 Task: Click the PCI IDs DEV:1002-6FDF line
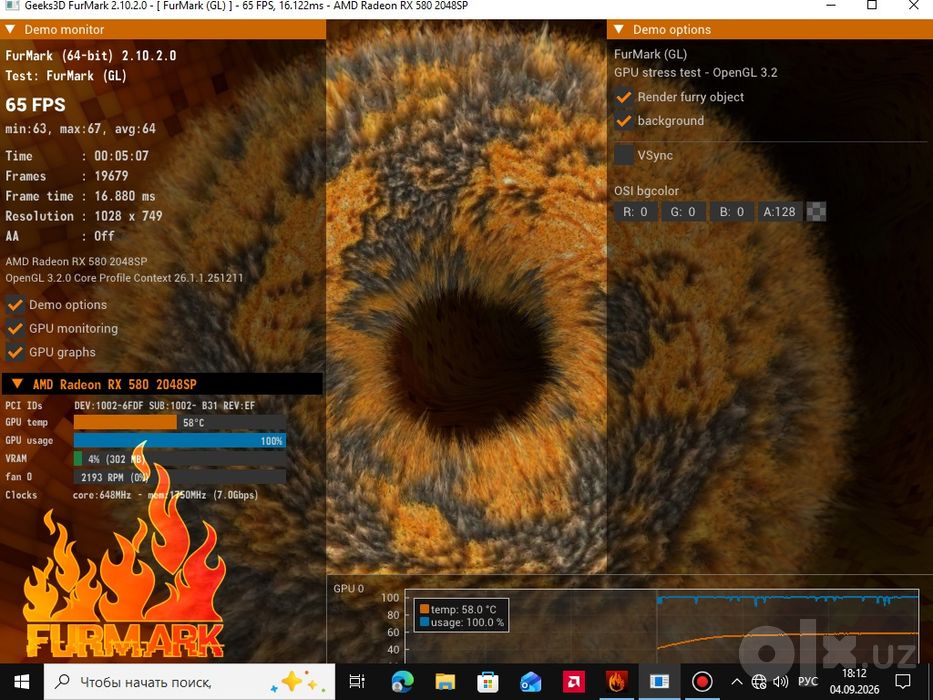[130, 406]
